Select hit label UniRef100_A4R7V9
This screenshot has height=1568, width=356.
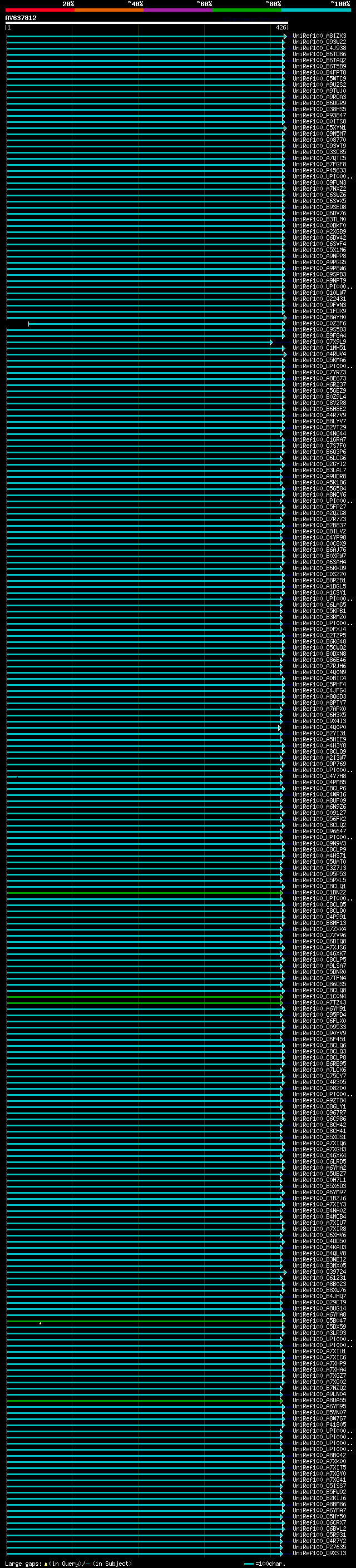point(319,415)
